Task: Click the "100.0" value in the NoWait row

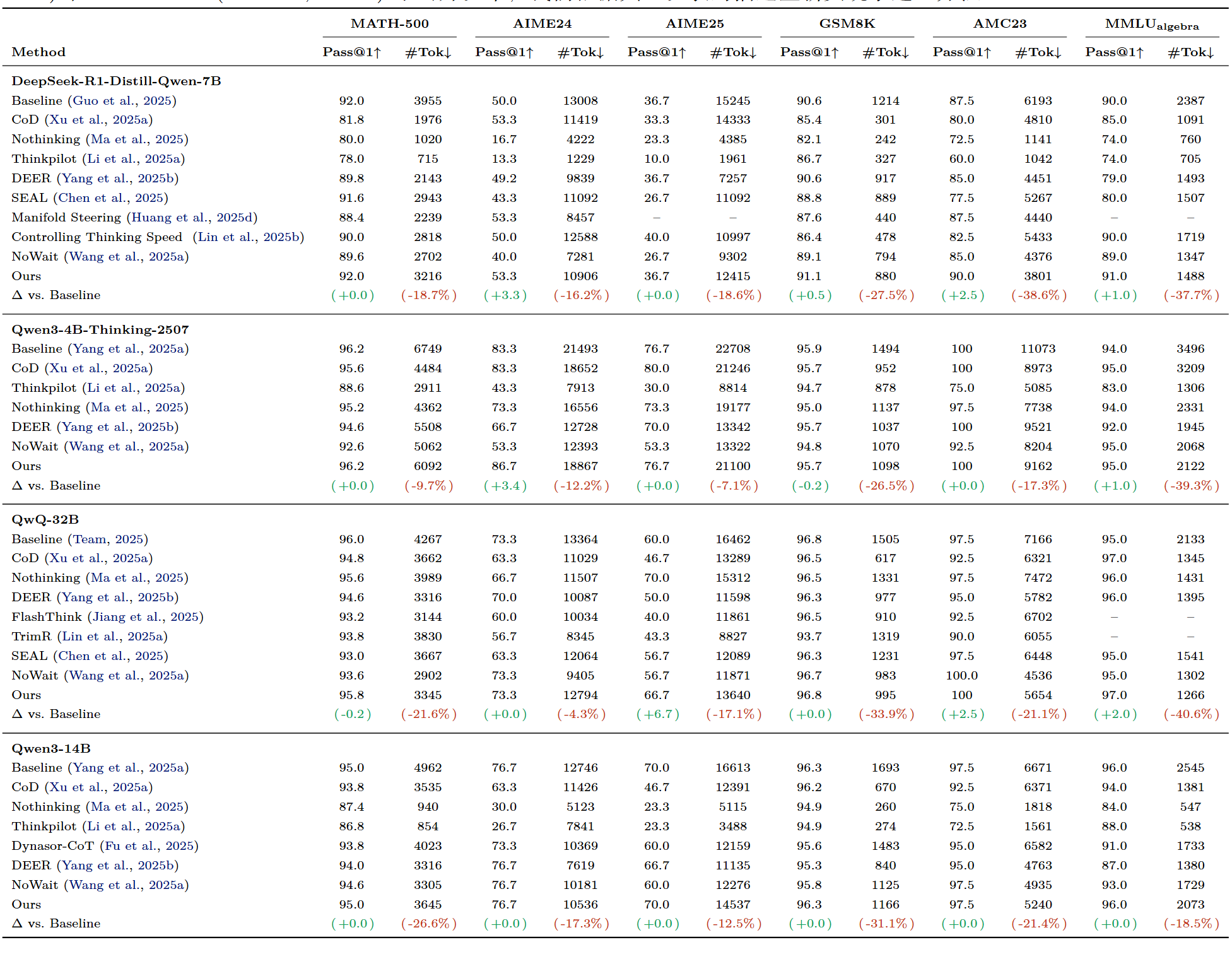Action: [961, 675]
